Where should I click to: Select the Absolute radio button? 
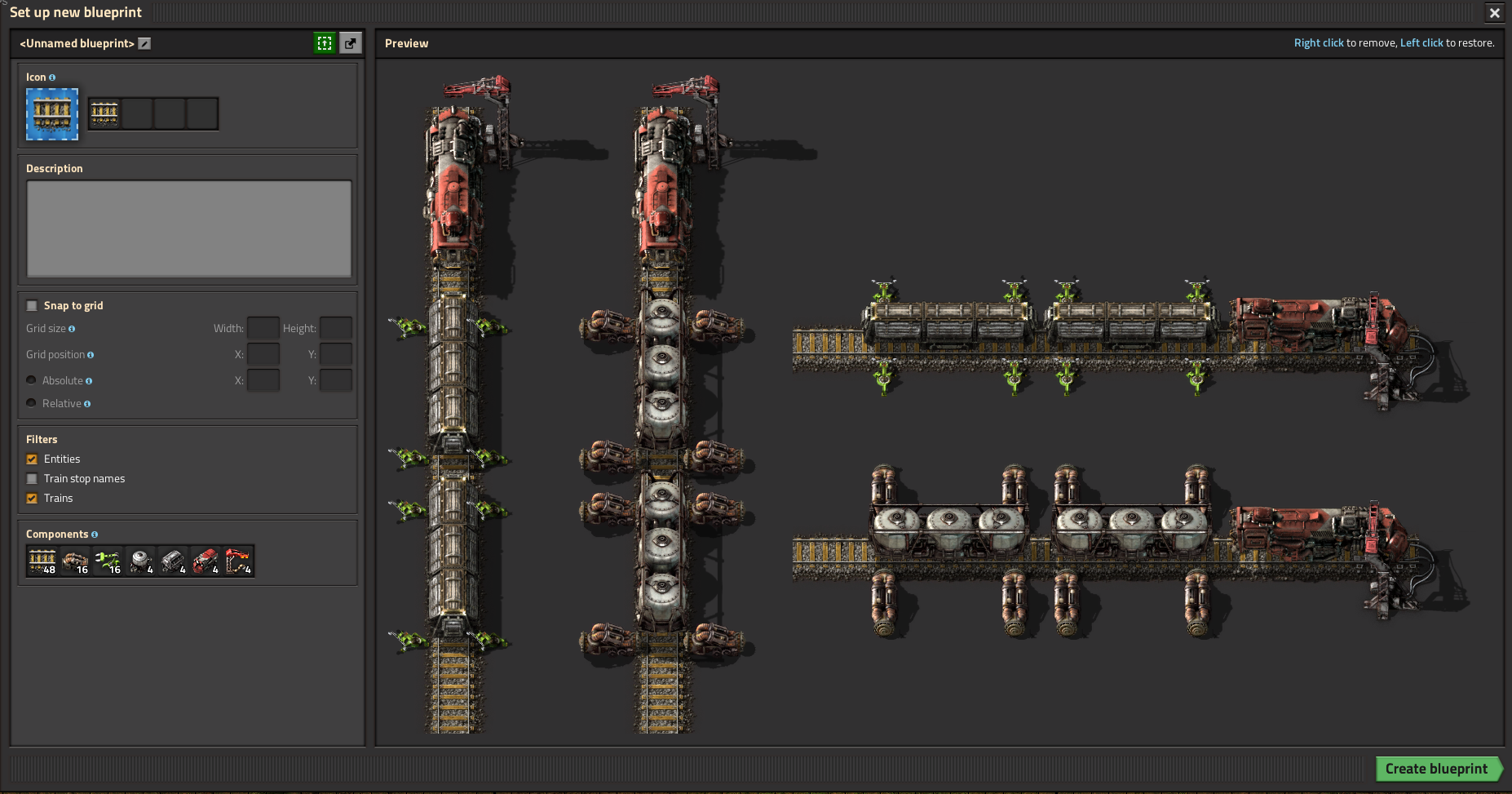pyautogui.click(x=31, y=380)
